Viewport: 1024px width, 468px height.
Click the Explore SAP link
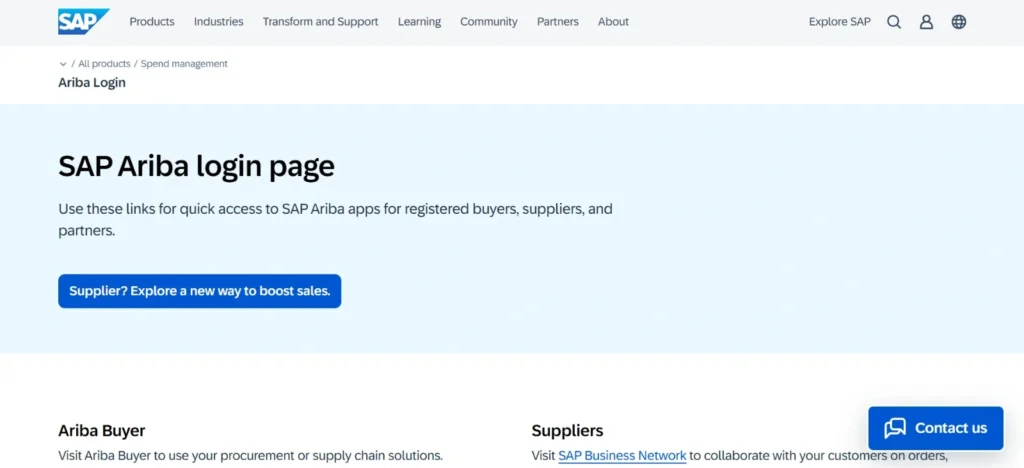point(840,22)
